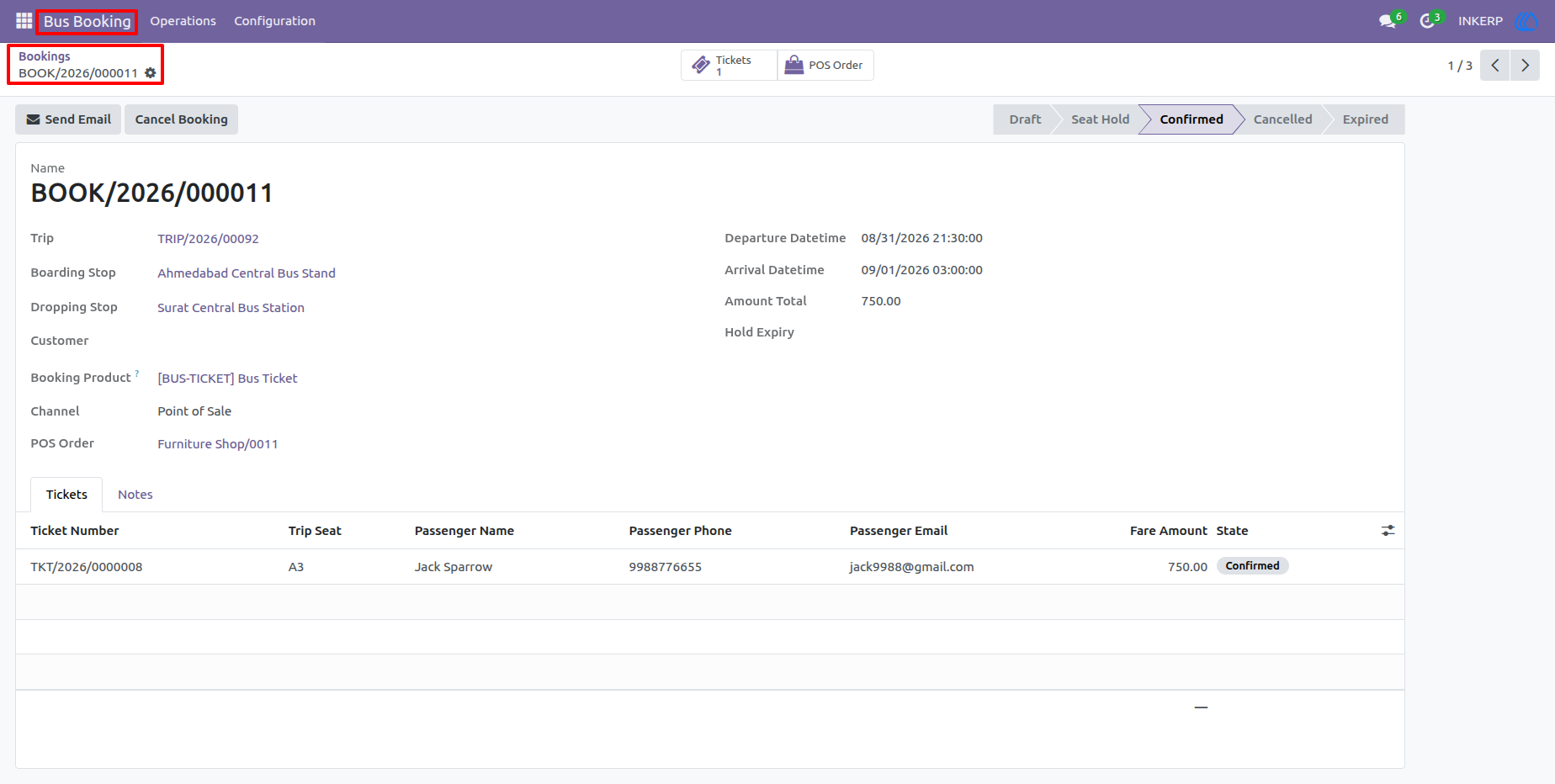Set status to Expired
This screenshot has width=1555, height=784.
tap(1365, 119)
